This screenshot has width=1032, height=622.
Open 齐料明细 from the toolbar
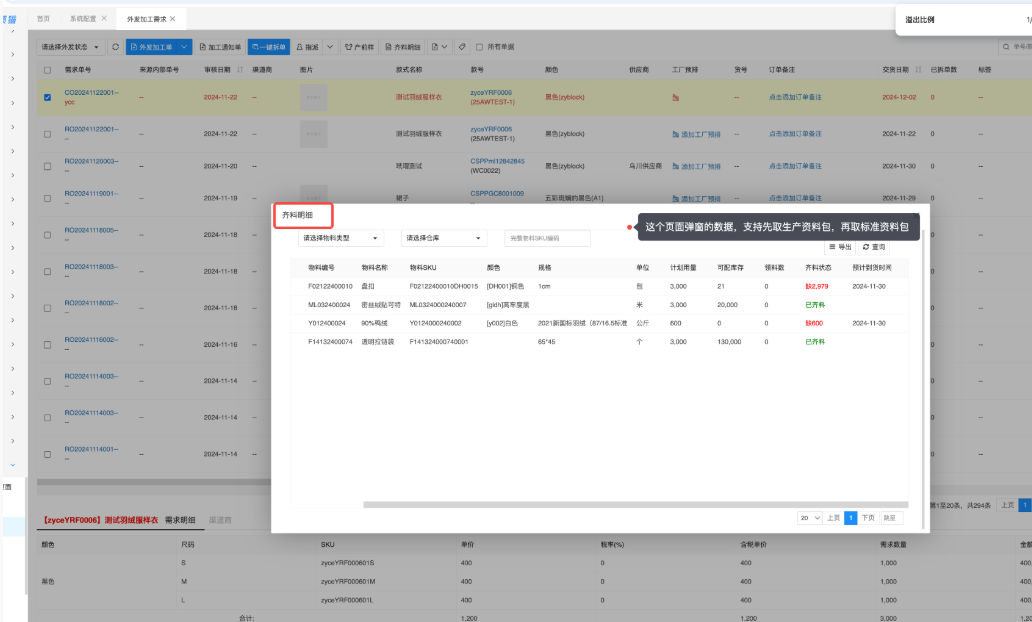click(x=404, y=47)
